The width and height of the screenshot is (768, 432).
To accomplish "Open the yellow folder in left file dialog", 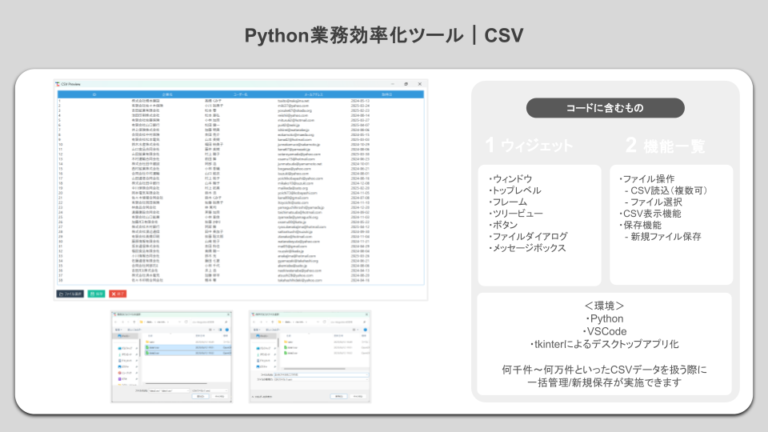I will click(x=152, y=341).
